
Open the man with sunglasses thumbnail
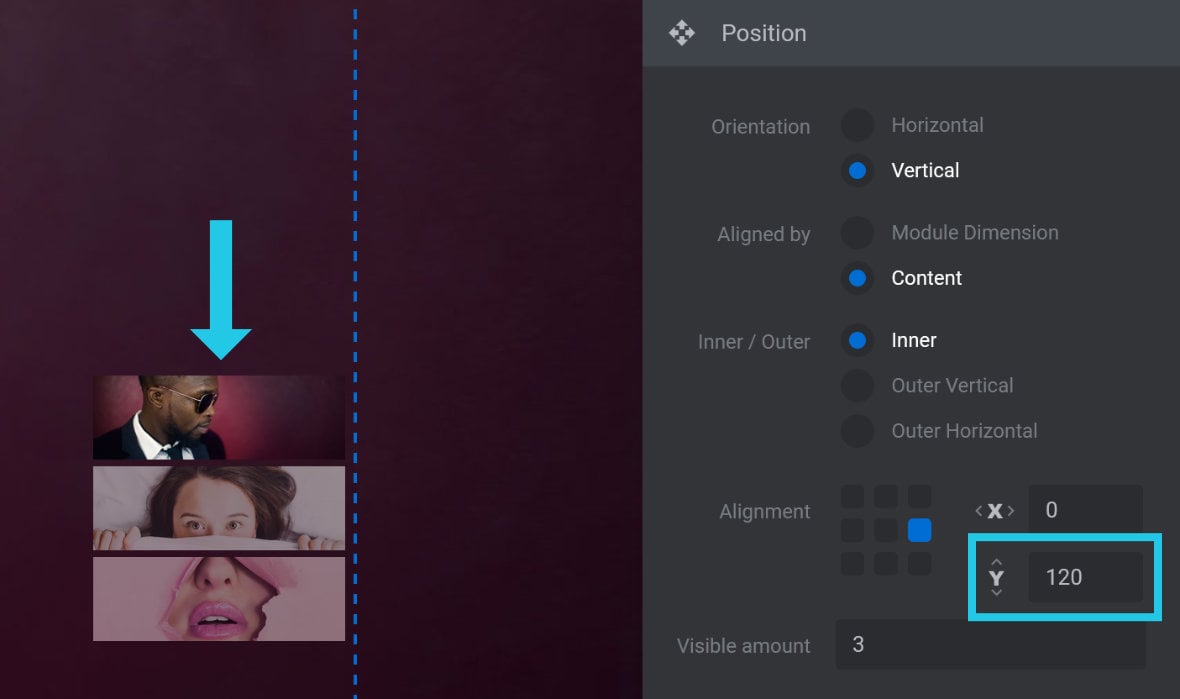(219, 418)
